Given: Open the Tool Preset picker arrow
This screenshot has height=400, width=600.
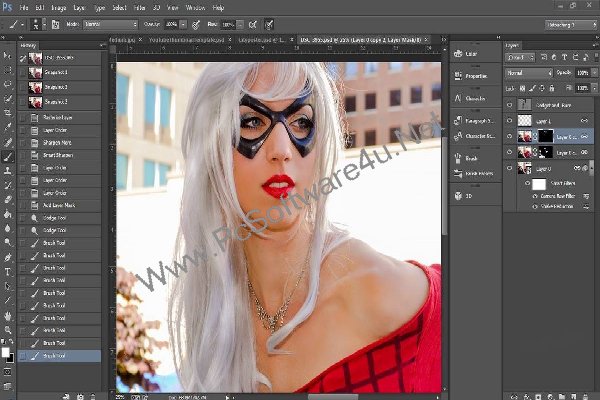Looking at the screenshot, I should coord(22,24).
